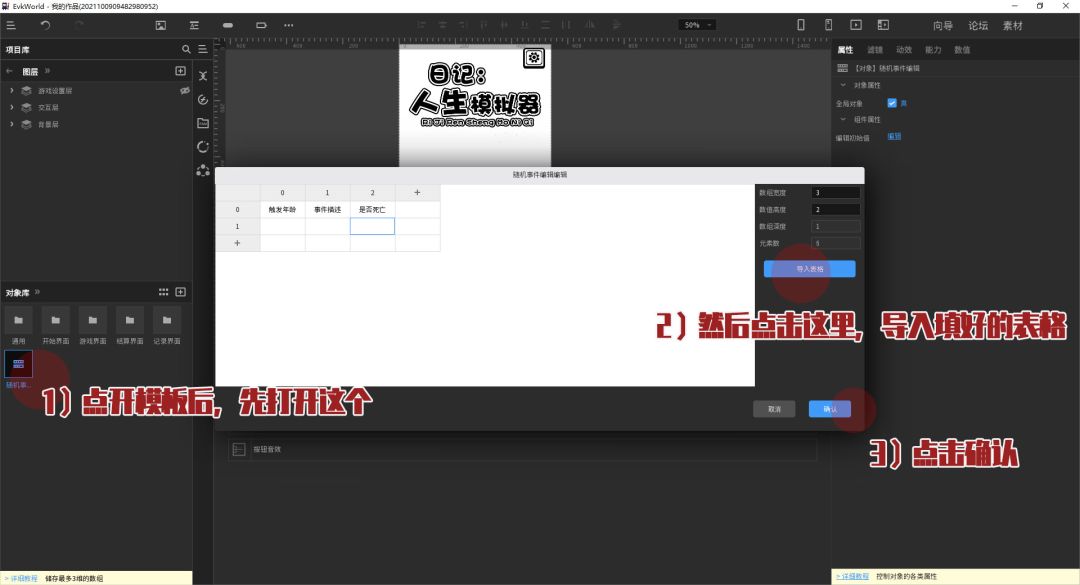The height and width of the screenshot is (585, 1080).
Task: Go back with layers panel arrow
Action: (x=10, y=71)
